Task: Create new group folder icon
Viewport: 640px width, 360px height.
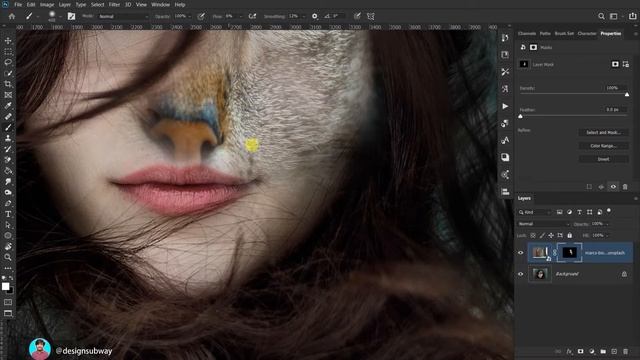Action: click(x=603, y=351)
